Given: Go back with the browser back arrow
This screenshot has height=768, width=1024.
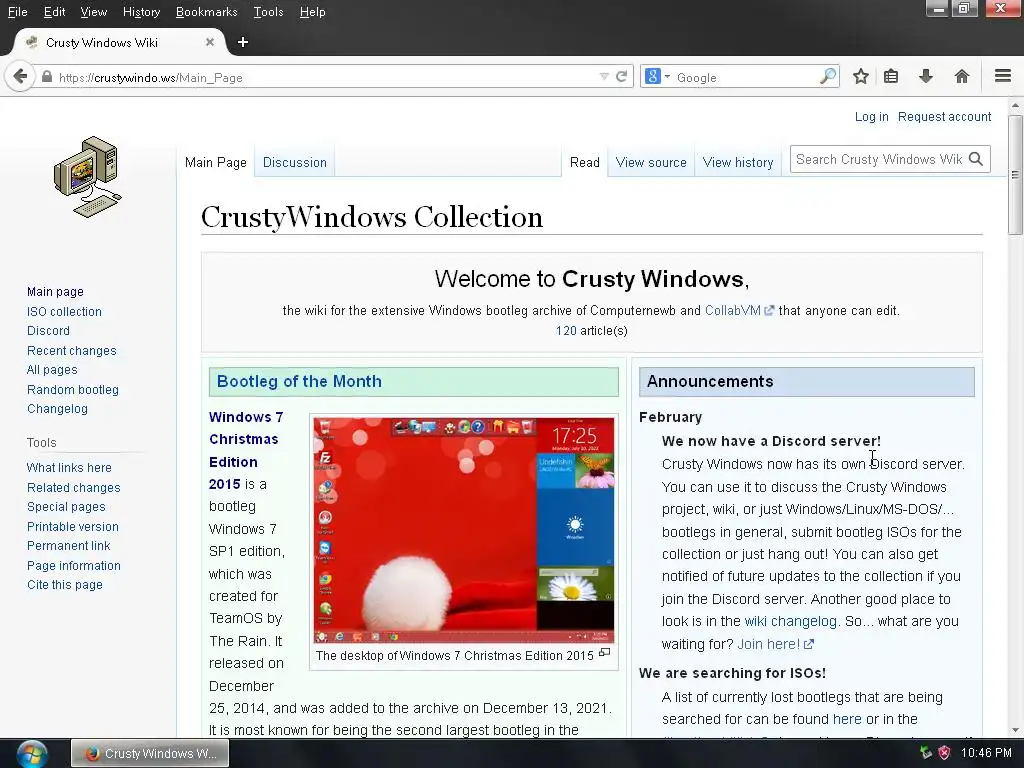Looking at the screenshot, I should (x=20, y=77).
